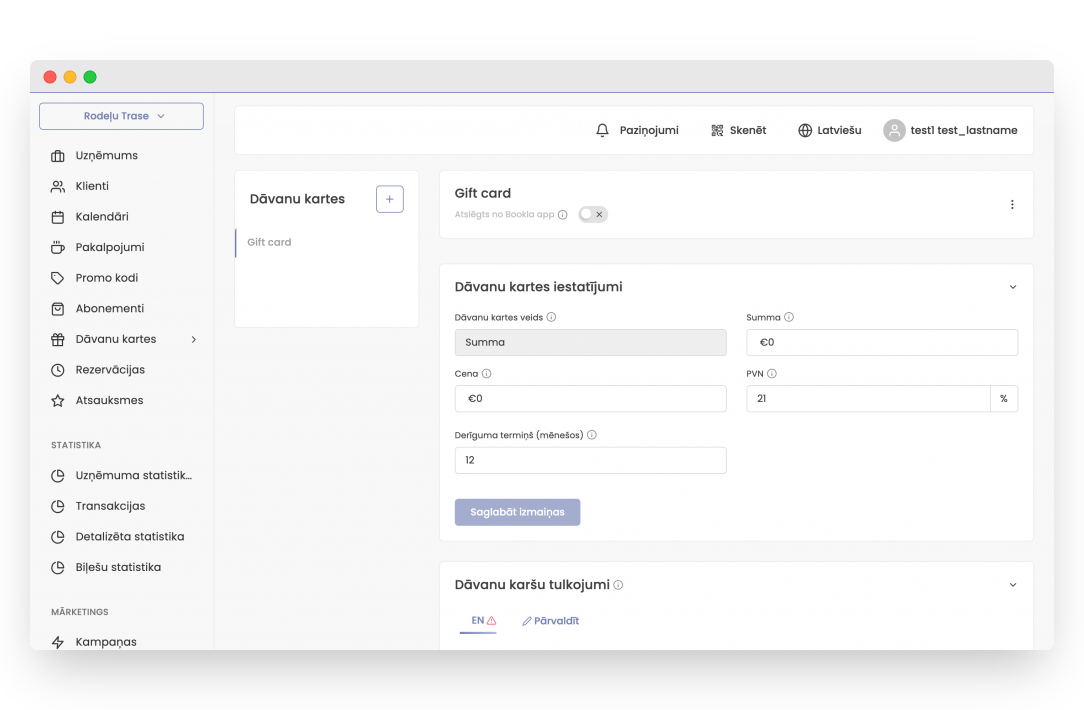Click info icon beside Cena label
Image resolution: width=1084 pixels, height=710 pixels.
pos(487,374)
